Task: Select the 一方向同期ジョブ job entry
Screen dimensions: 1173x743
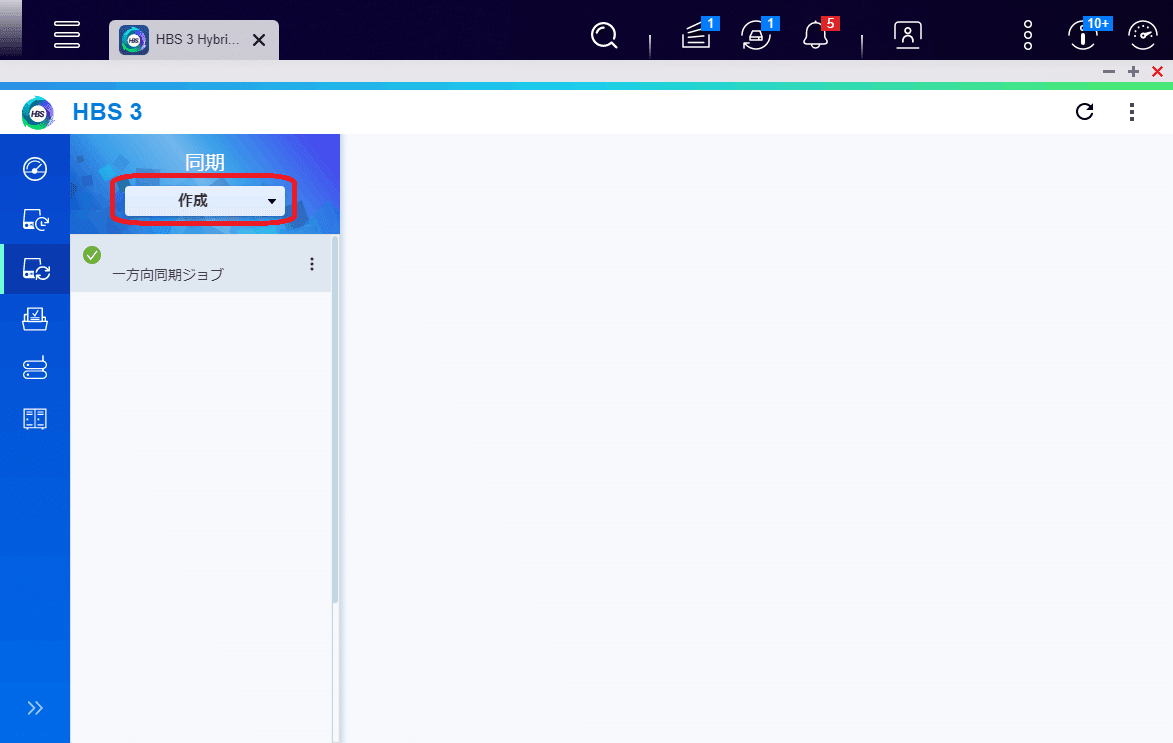Action: coord(200,263)
